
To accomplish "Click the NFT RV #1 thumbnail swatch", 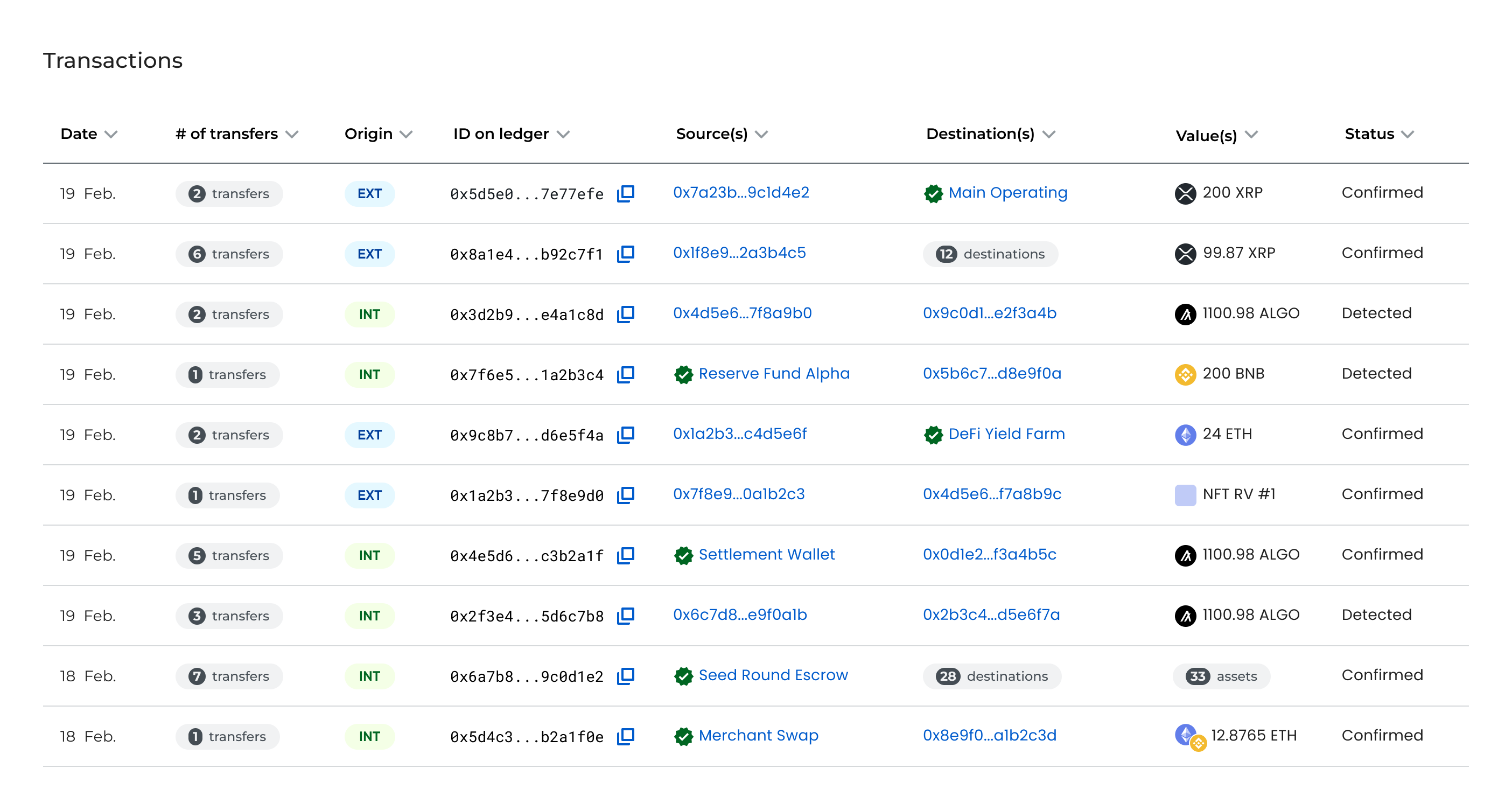I will 1185,495.
